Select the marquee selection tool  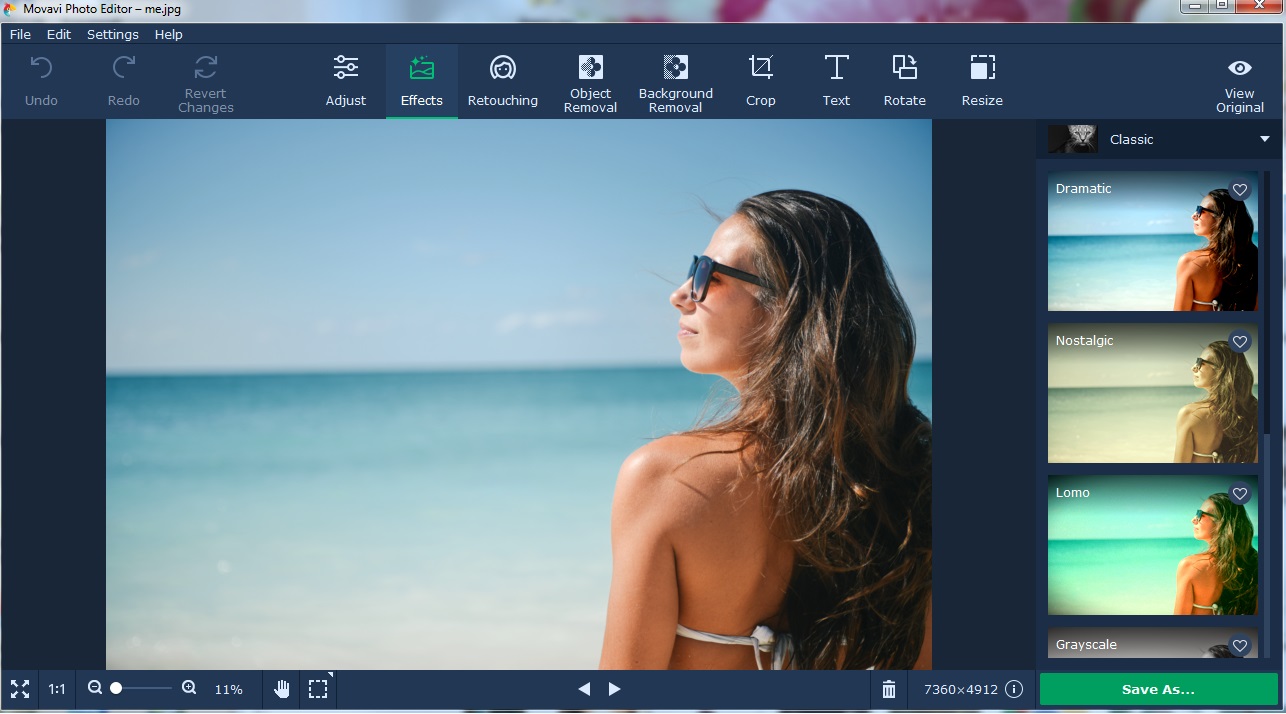[318, 689]
